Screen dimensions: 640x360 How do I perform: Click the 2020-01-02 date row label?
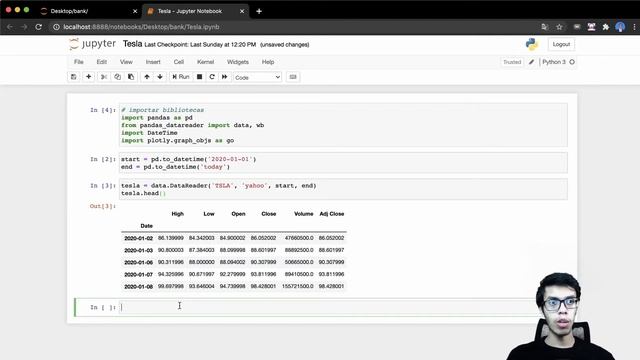pyautogui.click(x=138, y=238)
